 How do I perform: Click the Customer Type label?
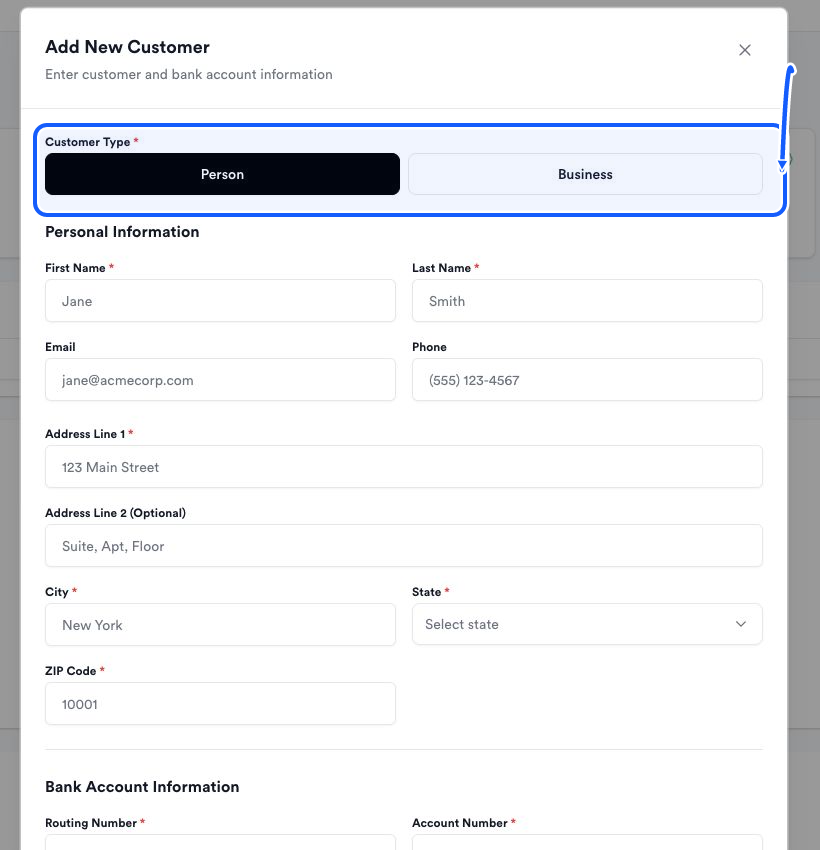pyautogui.click(x=88, y=142)
